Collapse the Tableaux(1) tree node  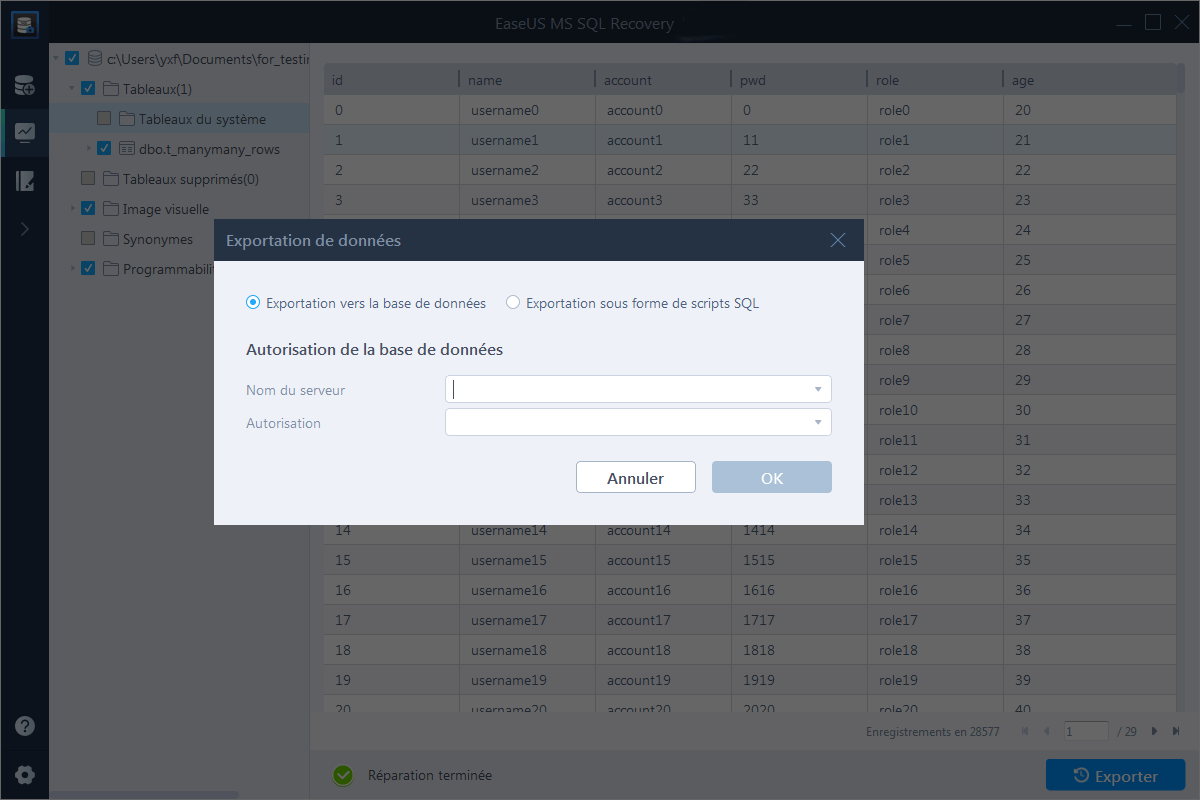pyautogui.click(x=72, y=89)
